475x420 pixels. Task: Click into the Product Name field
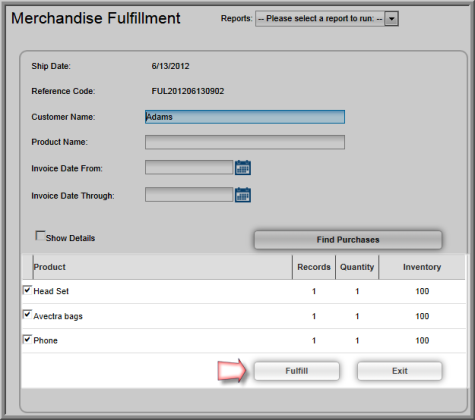click(x=245, y=142)
